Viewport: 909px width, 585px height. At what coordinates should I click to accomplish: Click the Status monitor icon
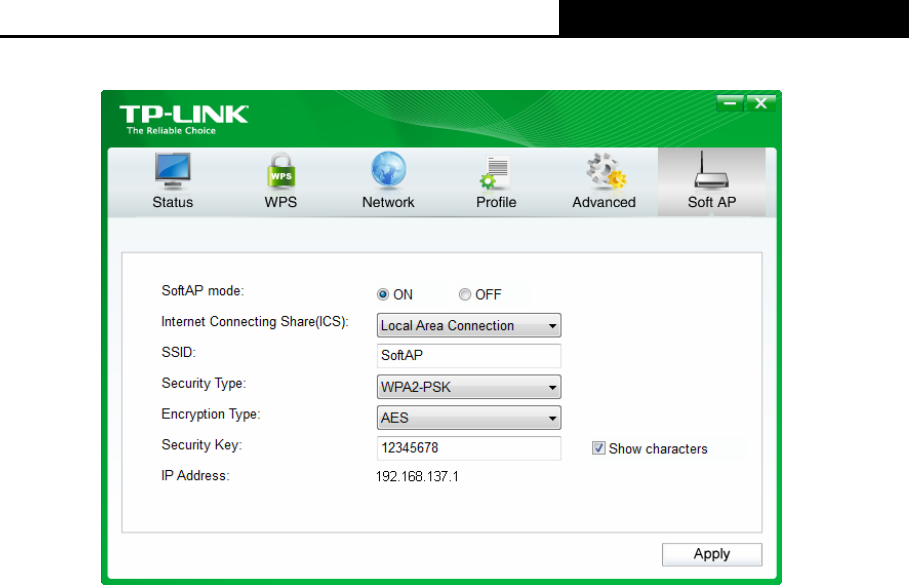(172, 171)
